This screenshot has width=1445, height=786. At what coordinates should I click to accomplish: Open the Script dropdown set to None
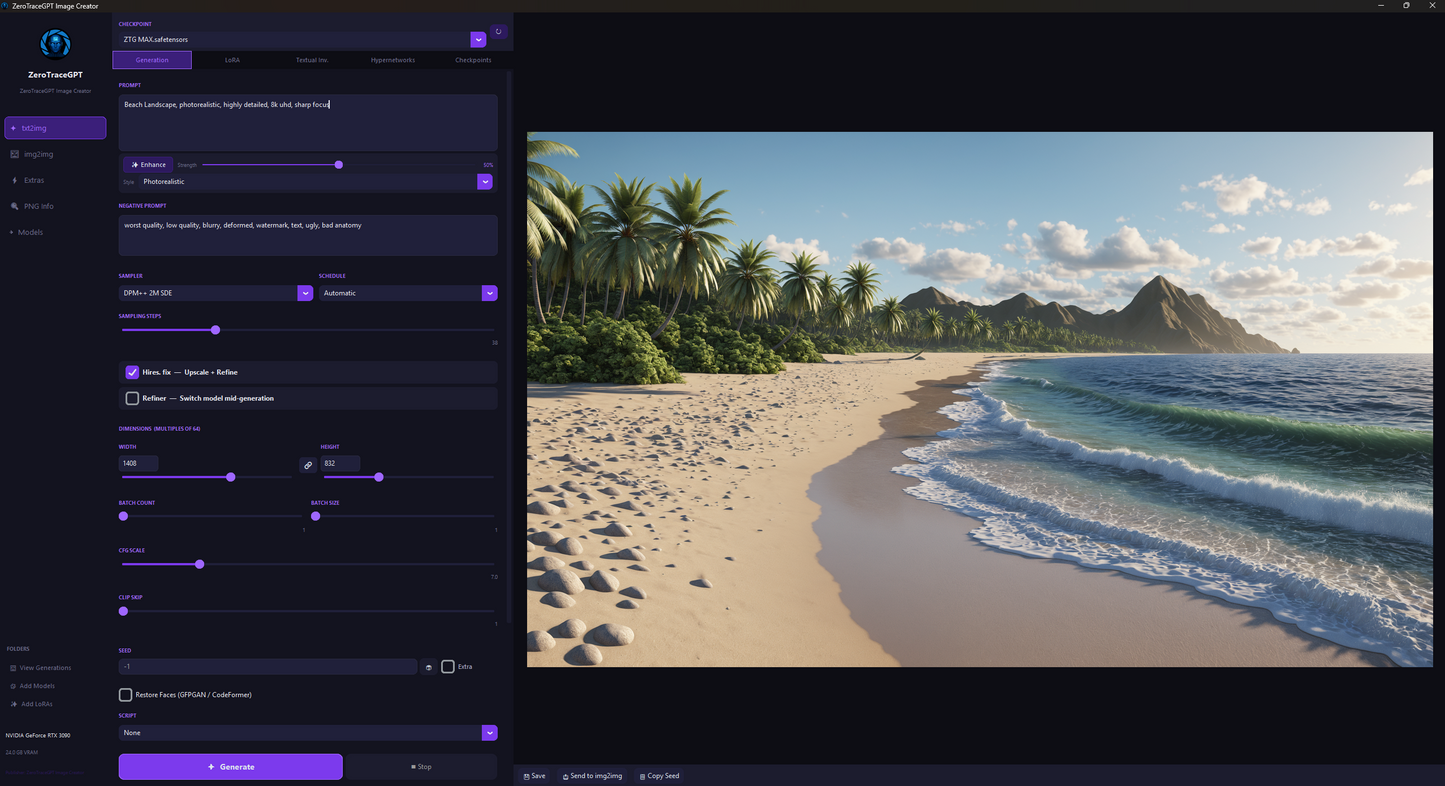(308, 733)
